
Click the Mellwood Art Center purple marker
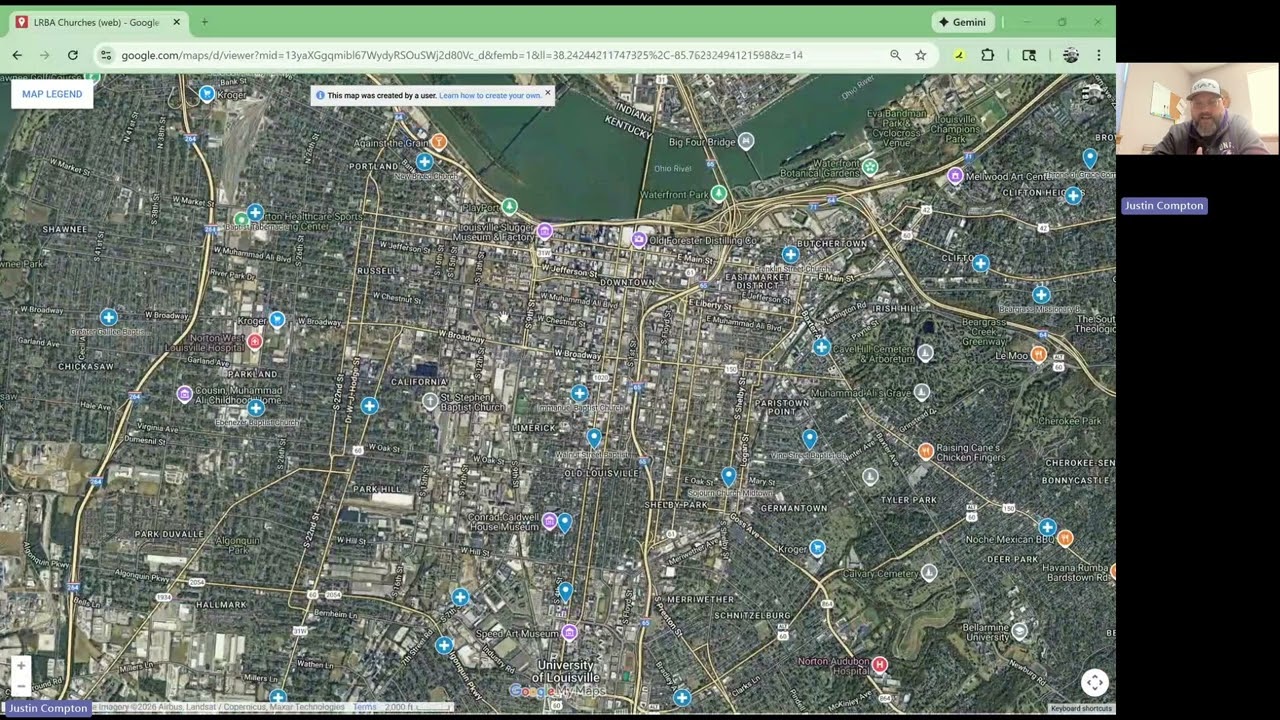[955, 176]
